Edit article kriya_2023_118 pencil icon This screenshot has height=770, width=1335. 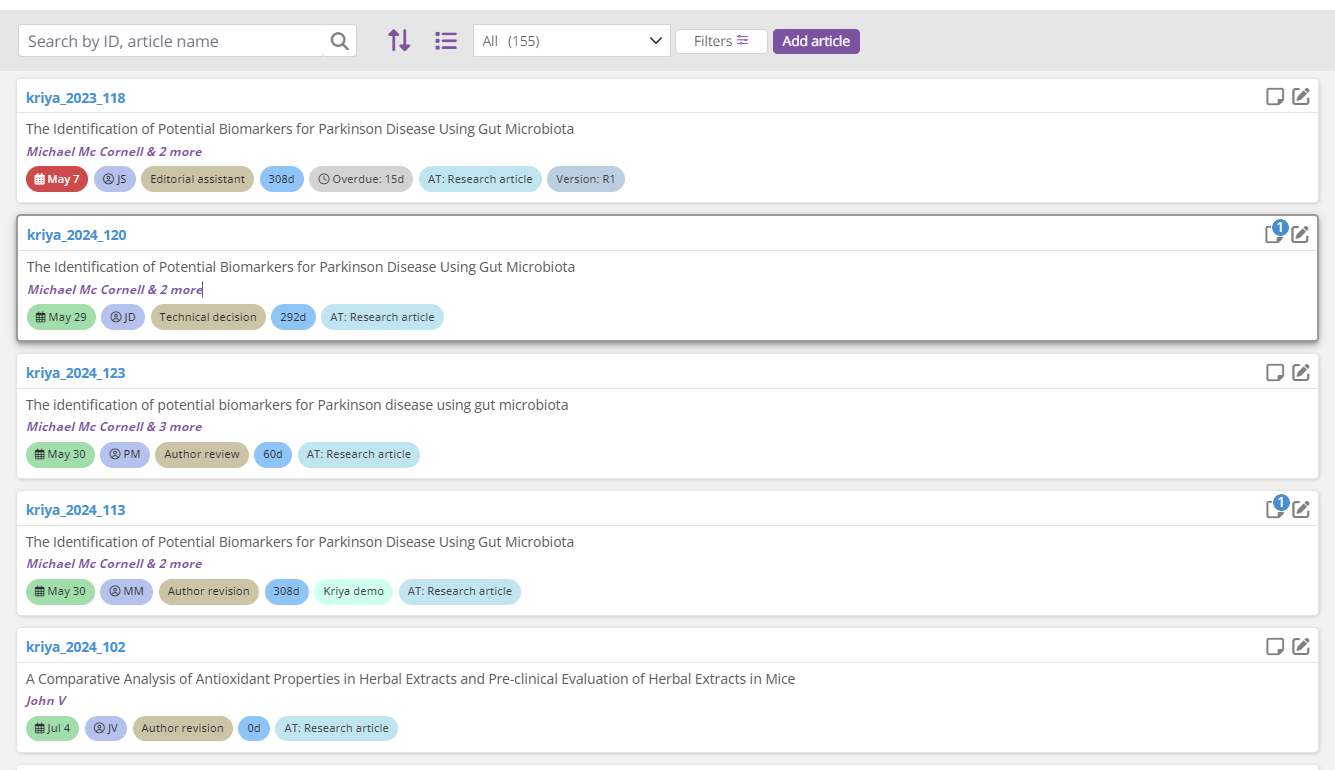[1301, 97]
